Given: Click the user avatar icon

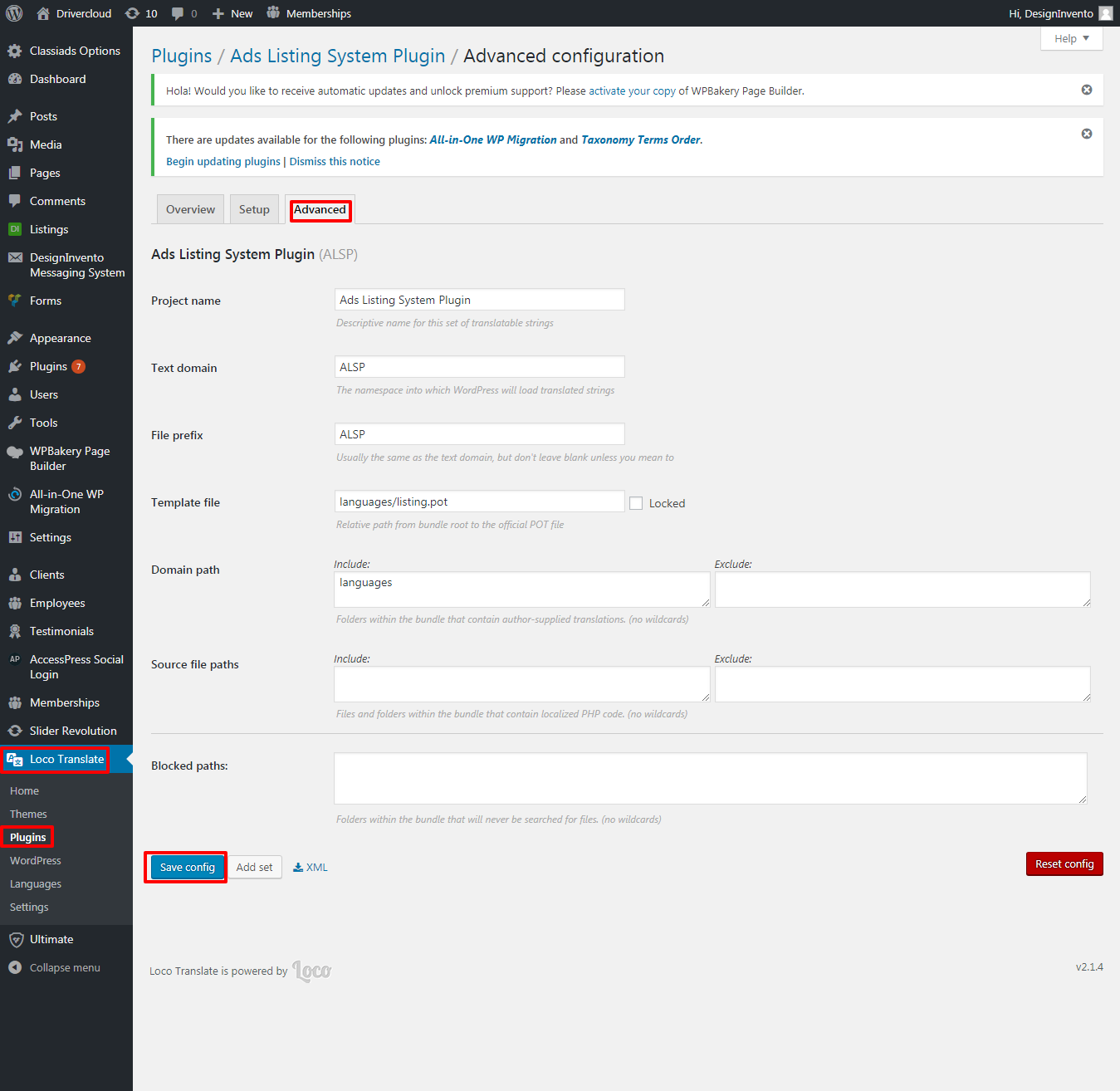Looking at the screenshot, I should point(1106,13).
